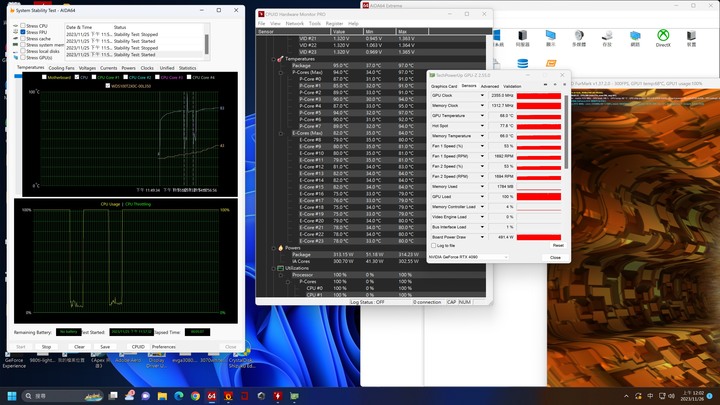The height and width of the screenshot is (405, 720).
Task: Click the GPU-Z sensors vertical scrollbar
Action: point(566,133)
